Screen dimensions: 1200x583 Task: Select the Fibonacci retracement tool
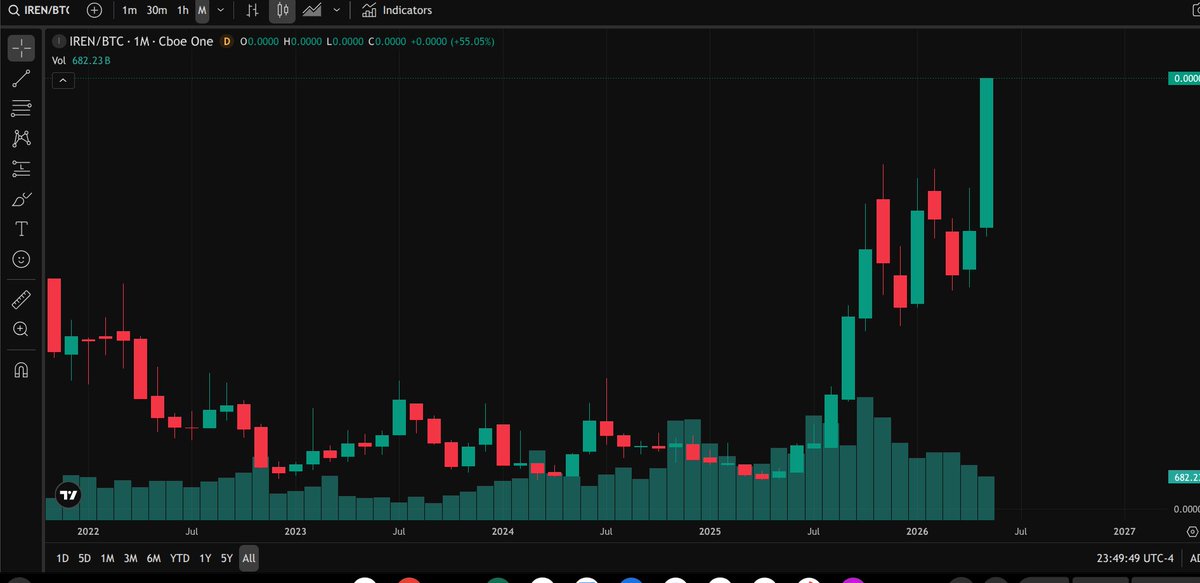(21, 108)
